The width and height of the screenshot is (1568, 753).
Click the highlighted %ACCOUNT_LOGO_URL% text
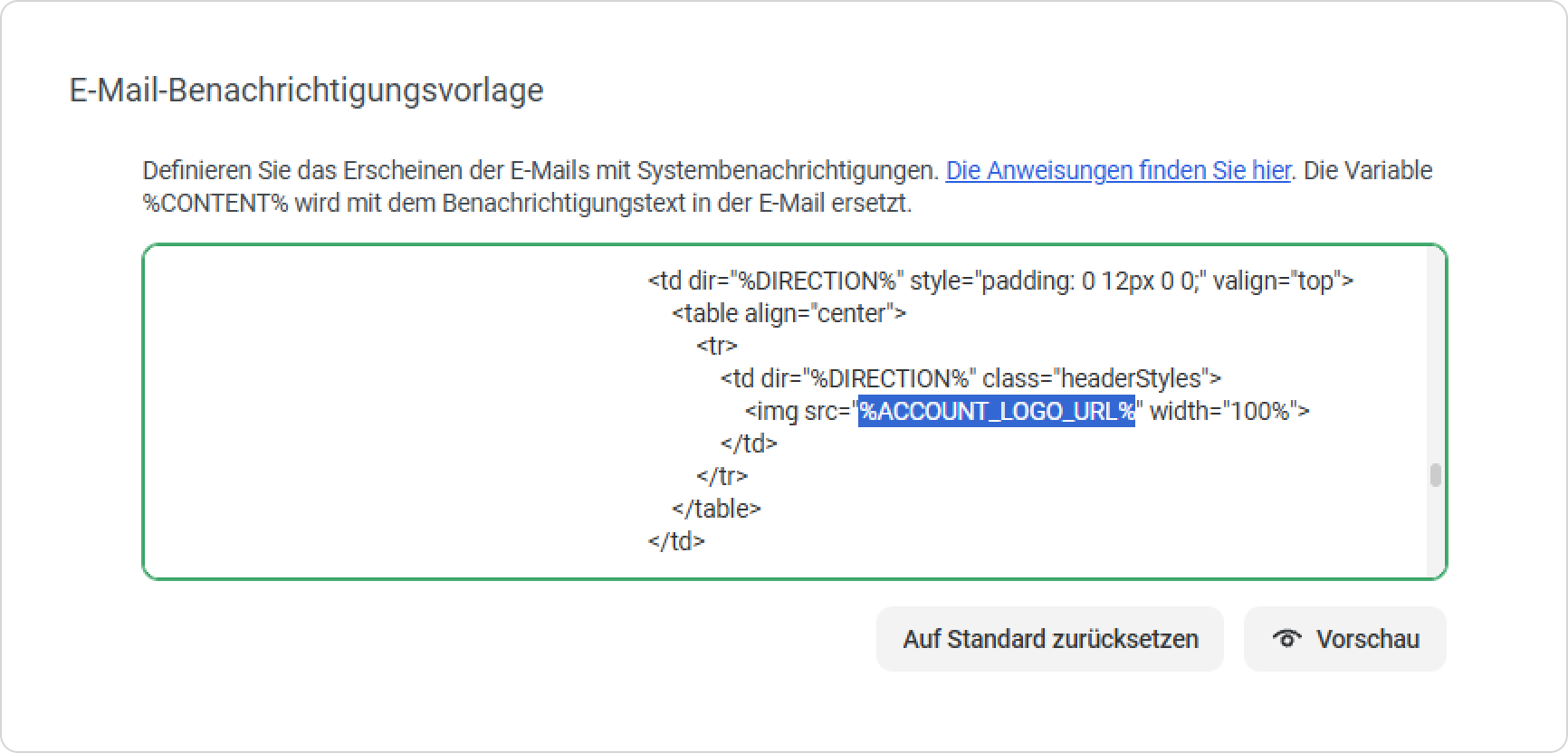click(x=996, y=411)
